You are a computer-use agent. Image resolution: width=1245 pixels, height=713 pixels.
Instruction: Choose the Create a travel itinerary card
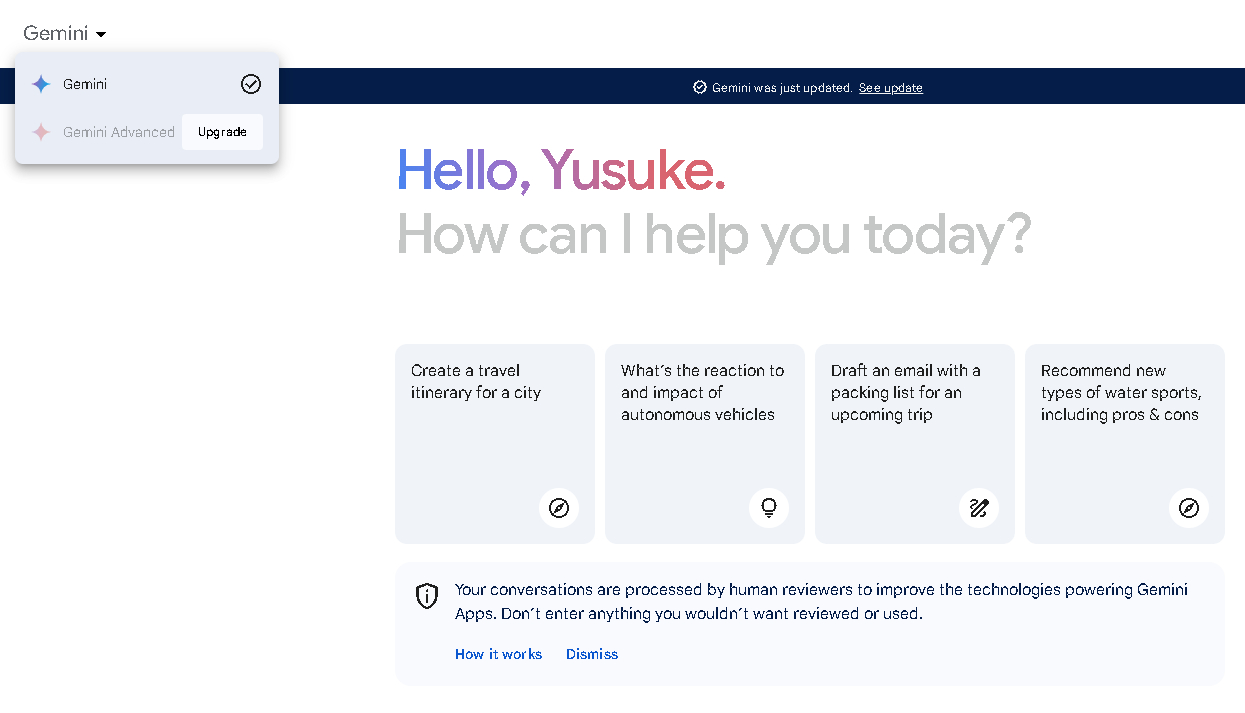click(x=495, y=444)
